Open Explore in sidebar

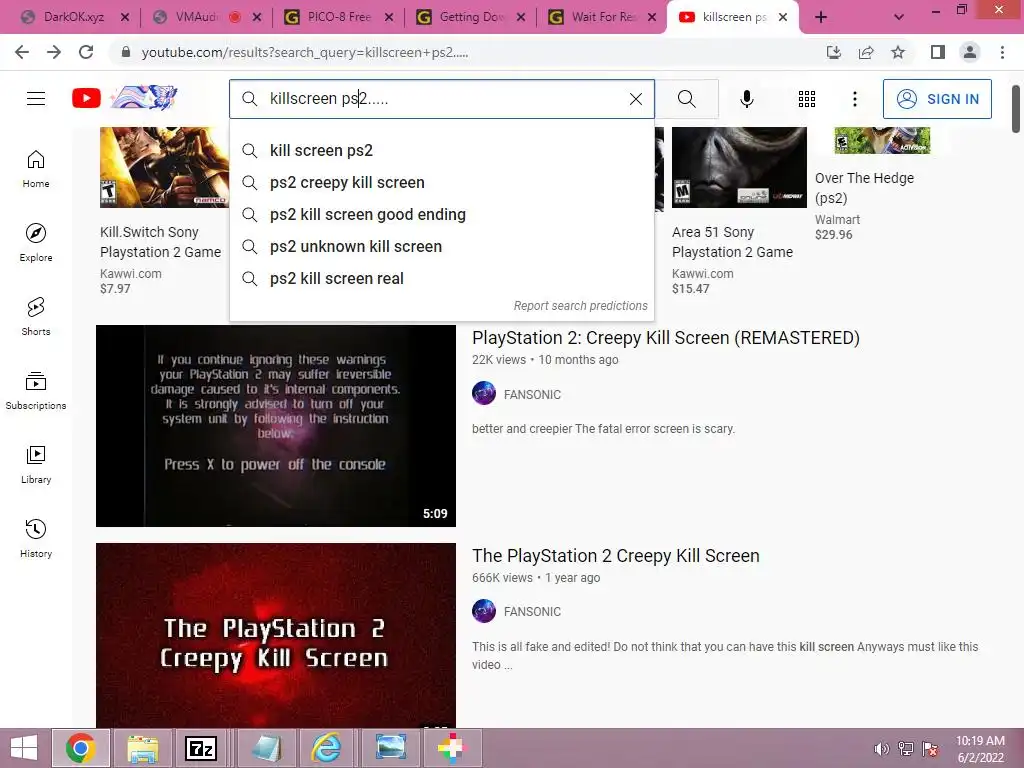[36, 242]
